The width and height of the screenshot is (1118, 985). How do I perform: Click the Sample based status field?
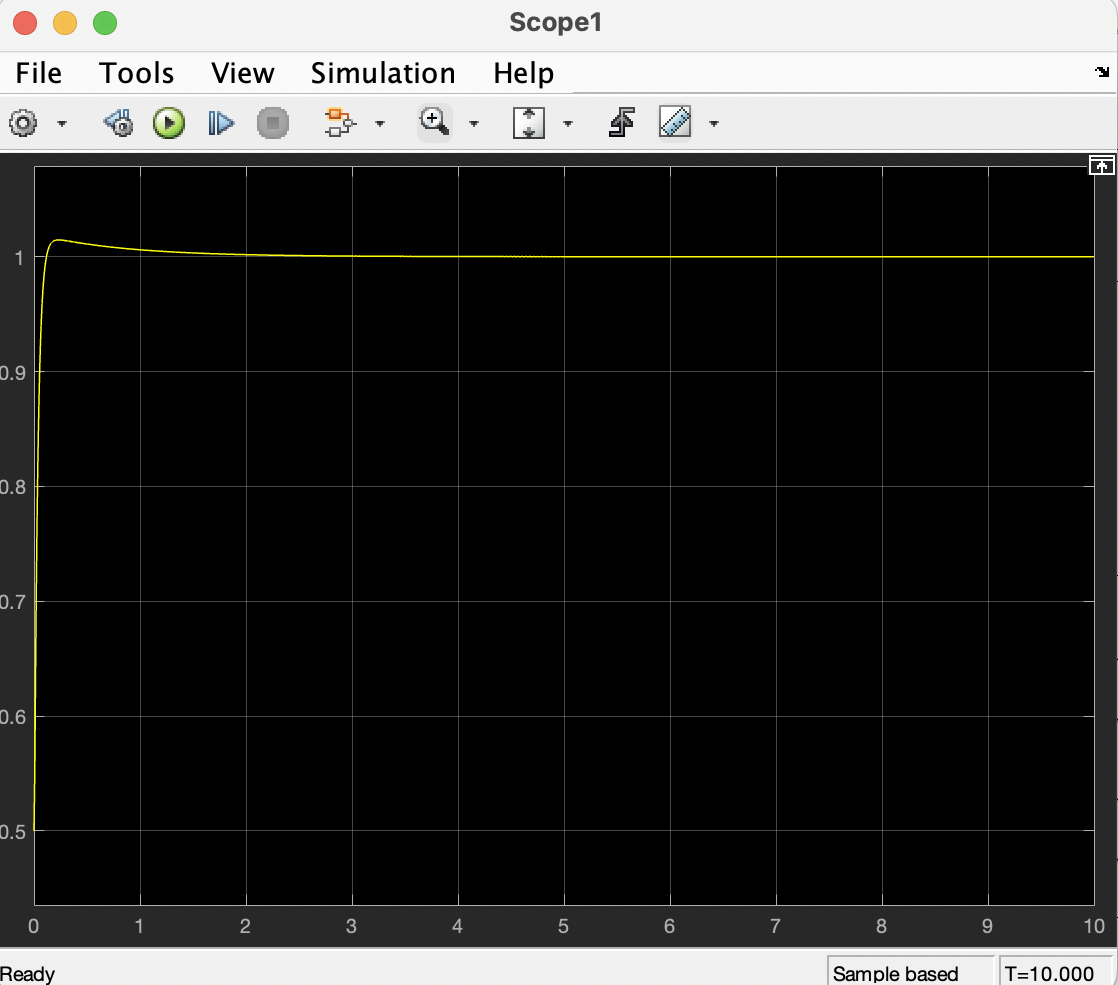(910, 971)
